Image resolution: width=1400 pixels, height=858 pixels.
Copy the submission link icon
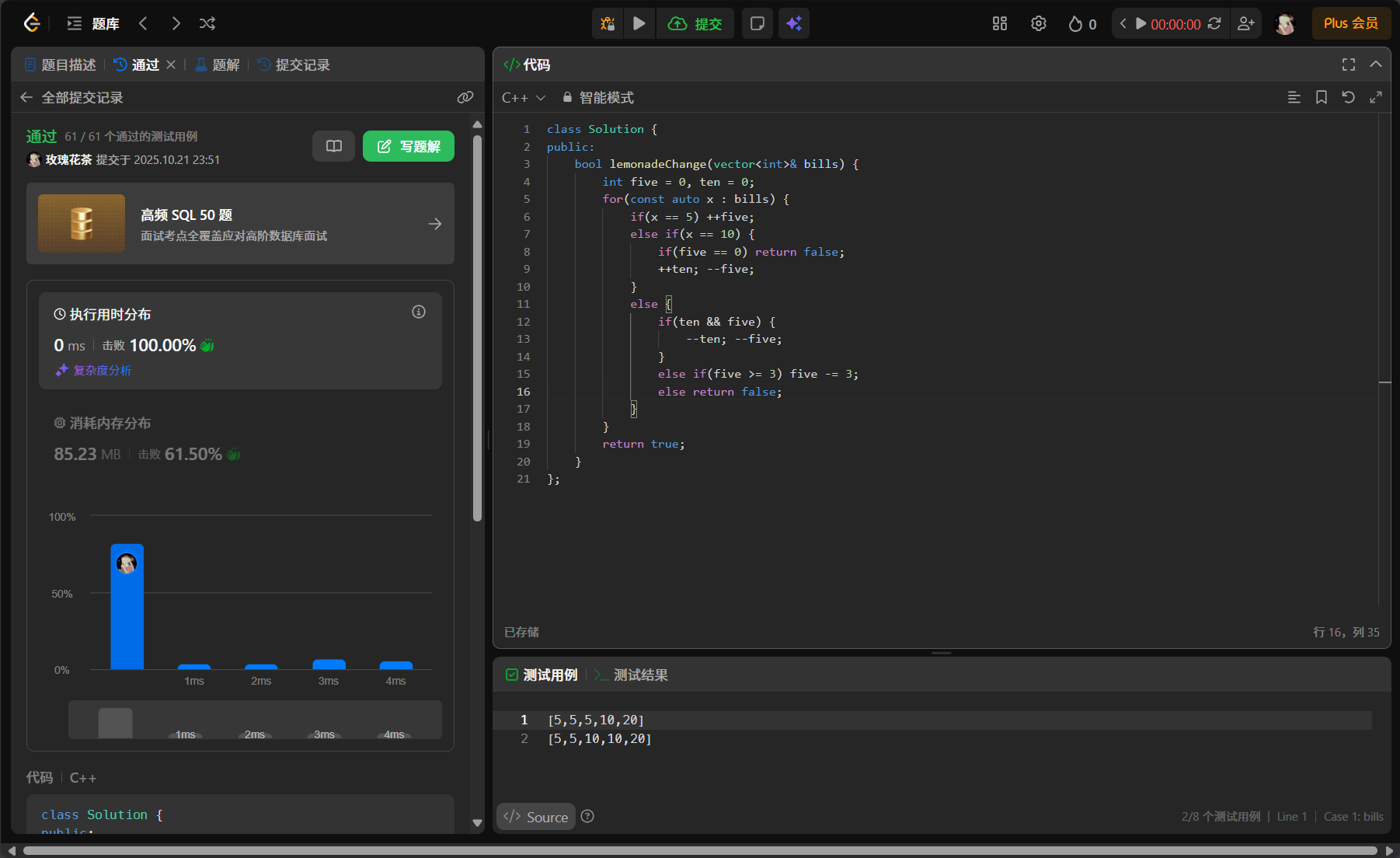click(465, 97)
